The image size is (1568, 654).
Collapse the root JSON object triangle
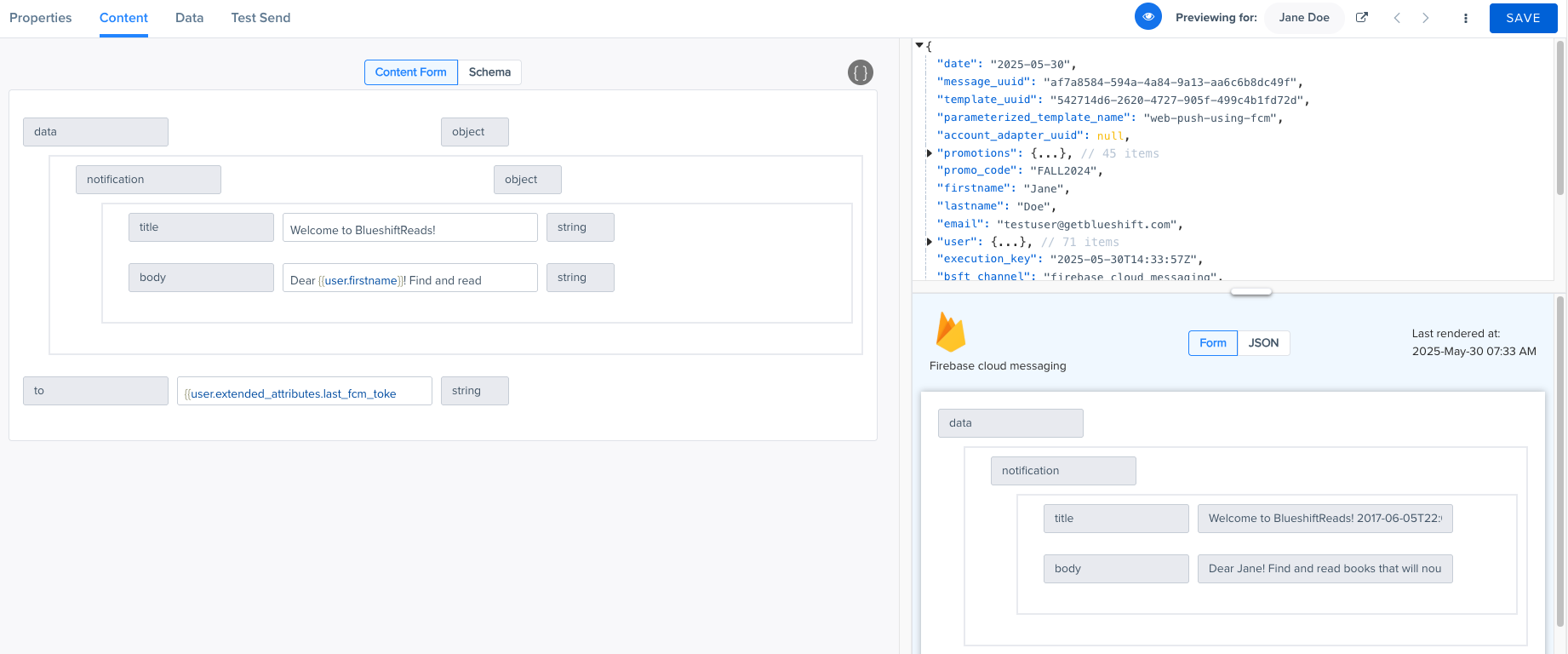pos(919,45)
